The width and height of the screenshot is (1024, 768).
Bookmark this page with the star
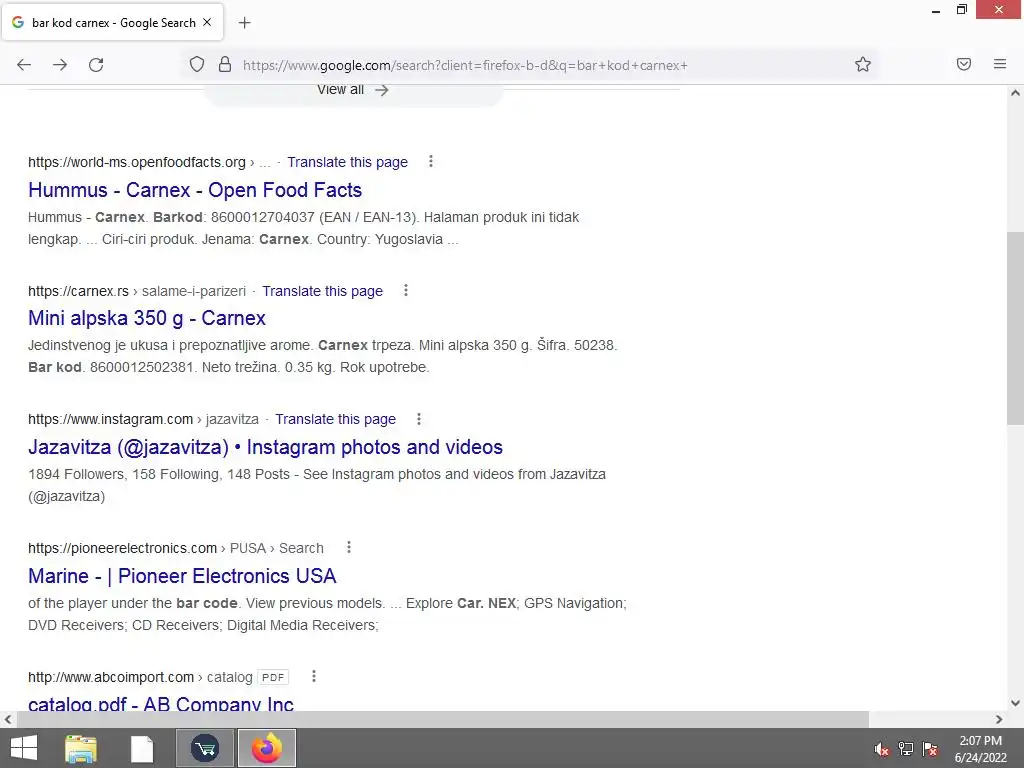pos(863,65)
